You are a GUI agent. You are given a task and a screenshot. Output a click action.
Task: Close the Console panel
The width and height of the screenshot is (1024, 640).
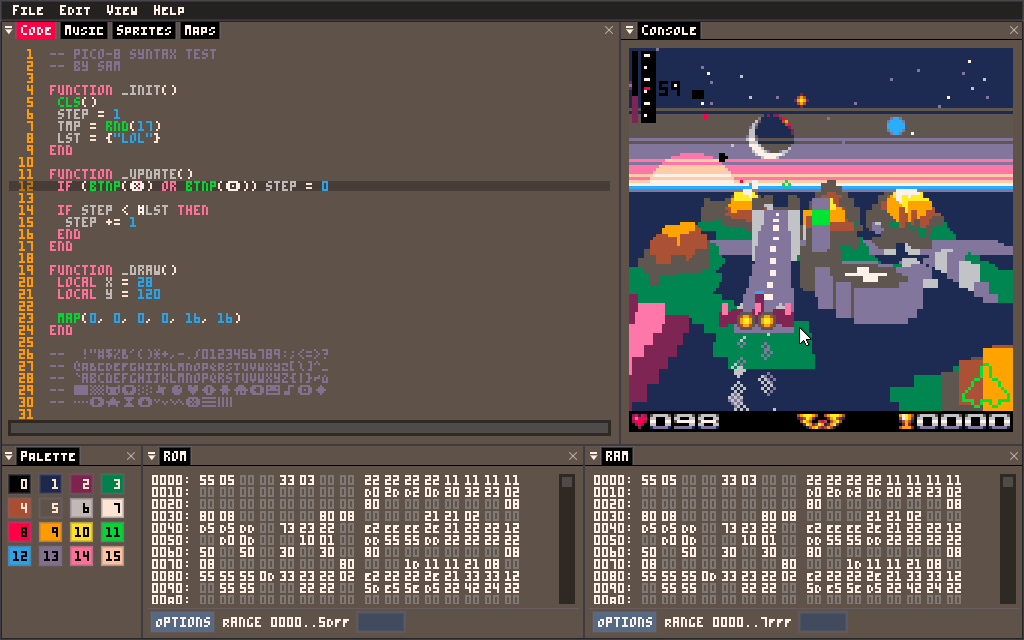click(1014, 30)
